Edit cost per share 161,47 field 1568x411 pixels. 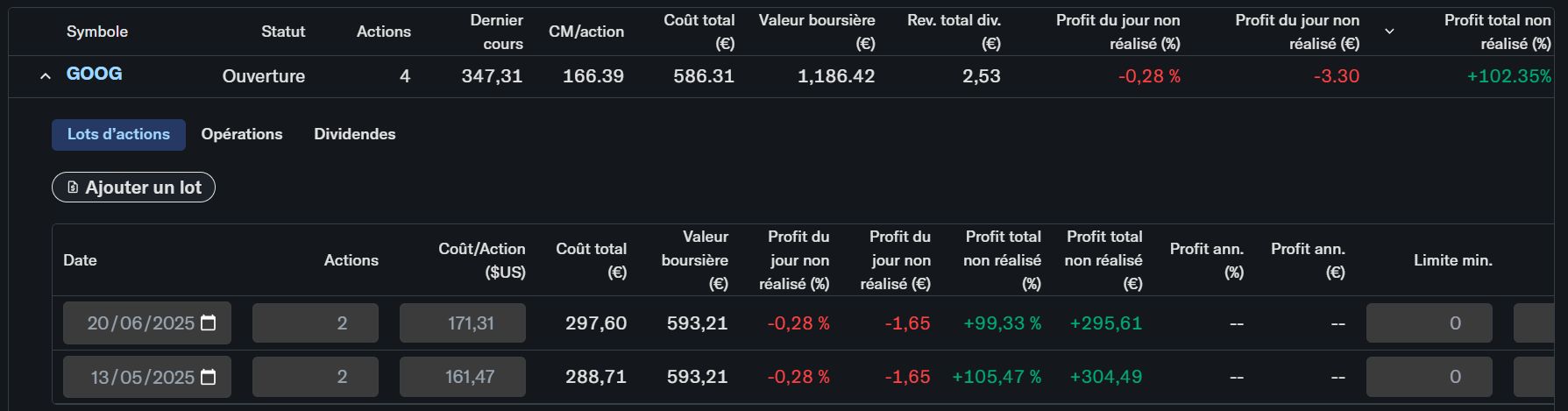click(463, 377)
